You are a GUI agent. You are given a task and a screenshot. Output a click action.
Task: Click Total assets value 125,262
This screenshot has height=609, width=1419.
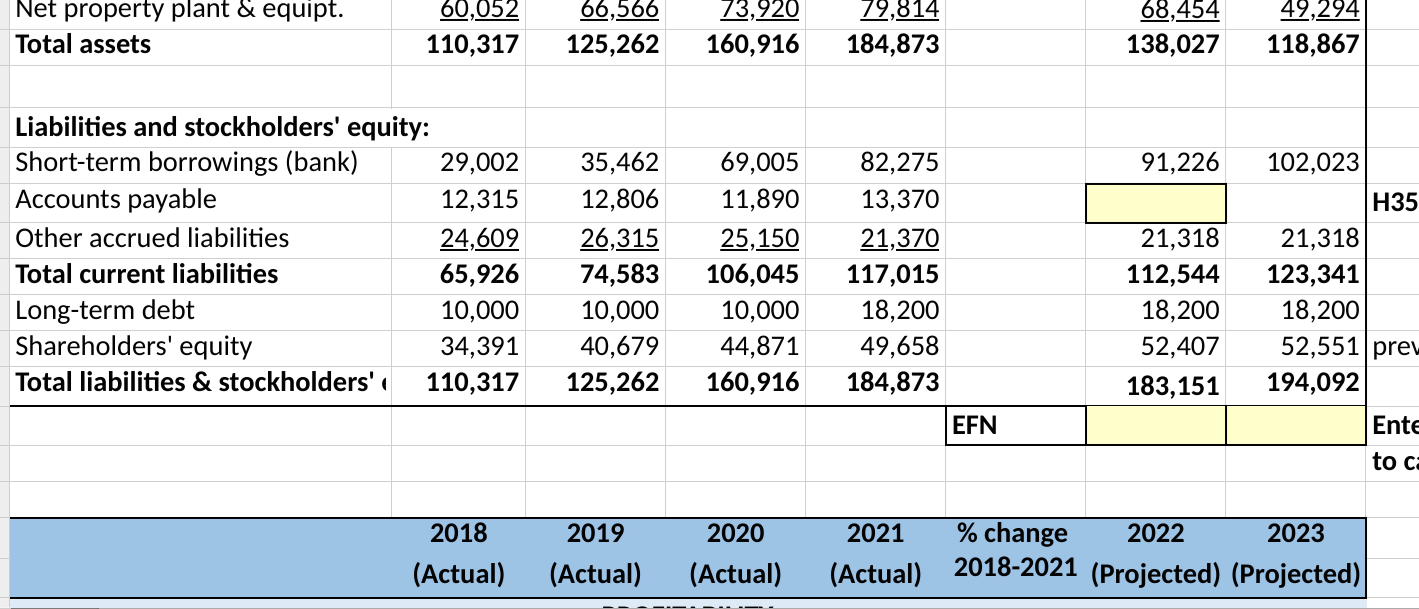point(613,44)
